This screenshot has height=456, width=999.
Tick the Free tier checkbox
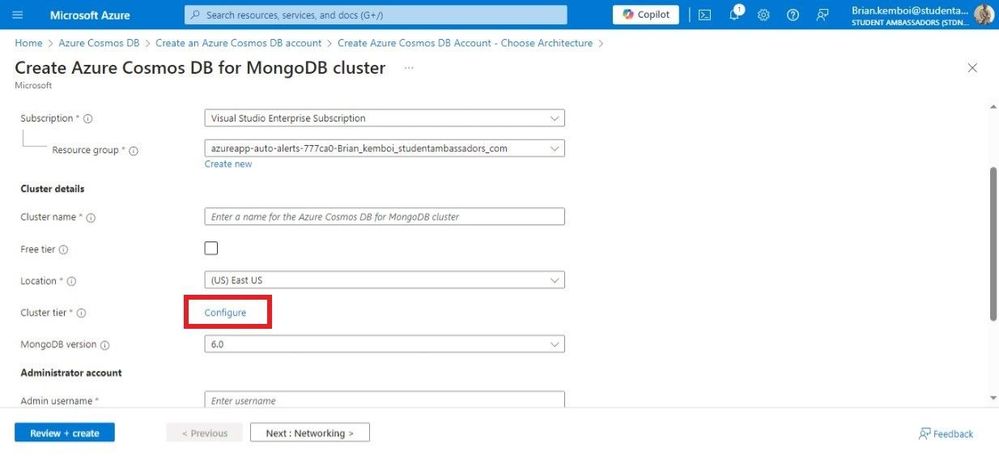211,248
